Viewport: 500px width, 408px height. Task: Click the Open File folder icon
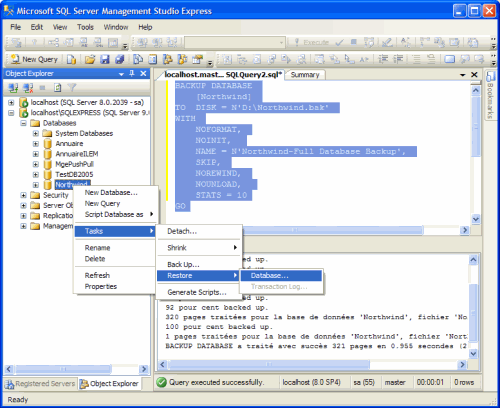(89, 59)
